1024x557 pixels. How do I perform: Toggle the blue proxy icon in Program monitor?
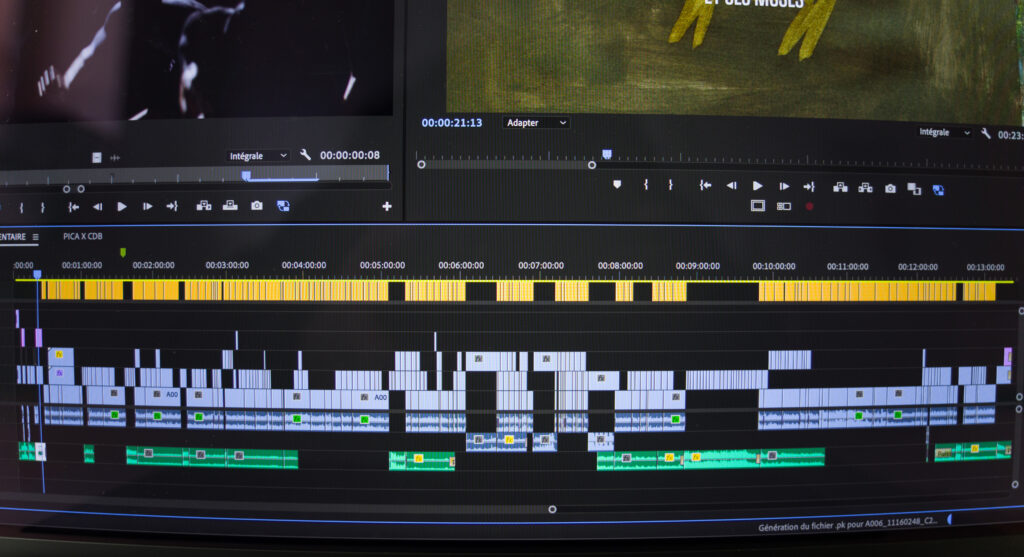[x=938, y=189]
